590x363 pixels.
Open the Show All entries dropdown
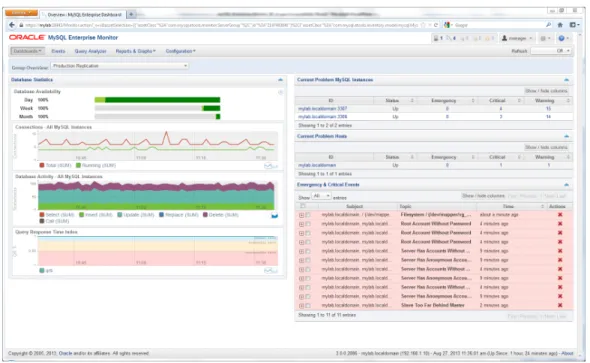point(321,196)
